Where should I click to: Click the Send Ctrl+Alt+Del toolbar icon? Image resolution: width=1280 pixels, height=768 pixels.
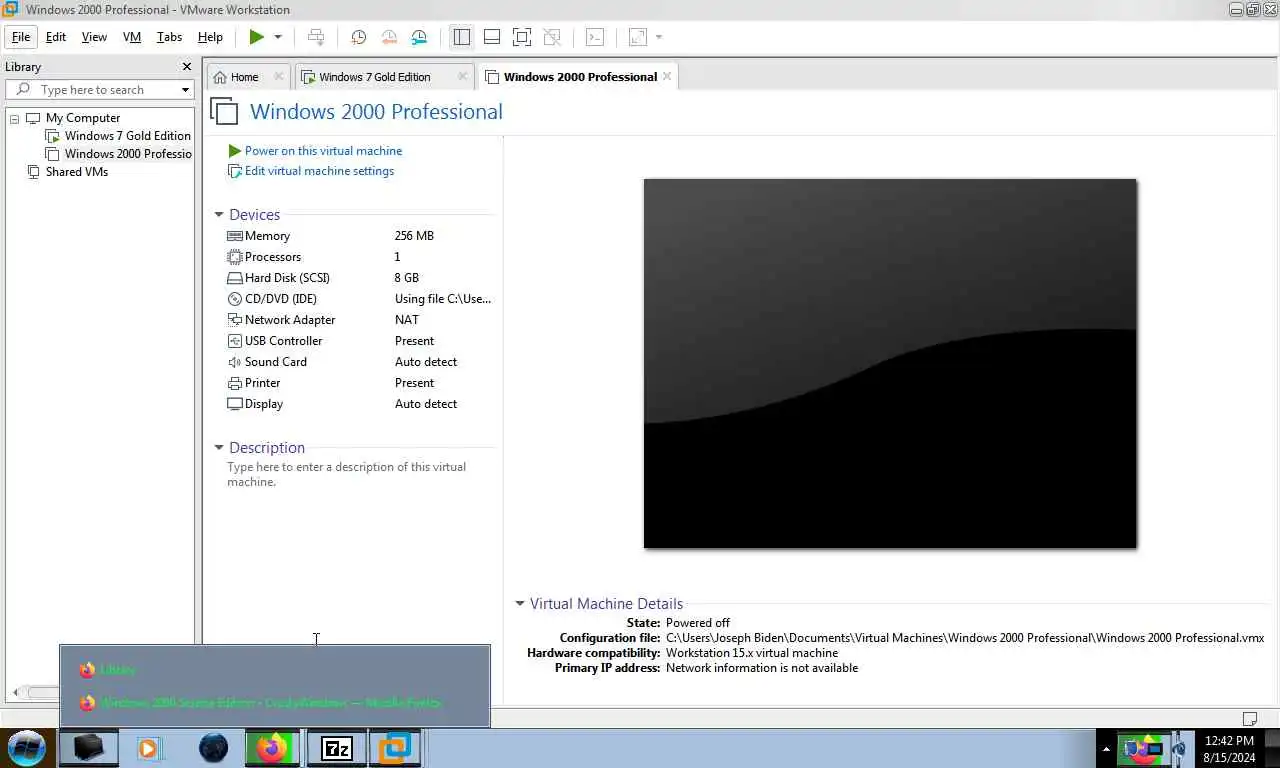point(316,37)
